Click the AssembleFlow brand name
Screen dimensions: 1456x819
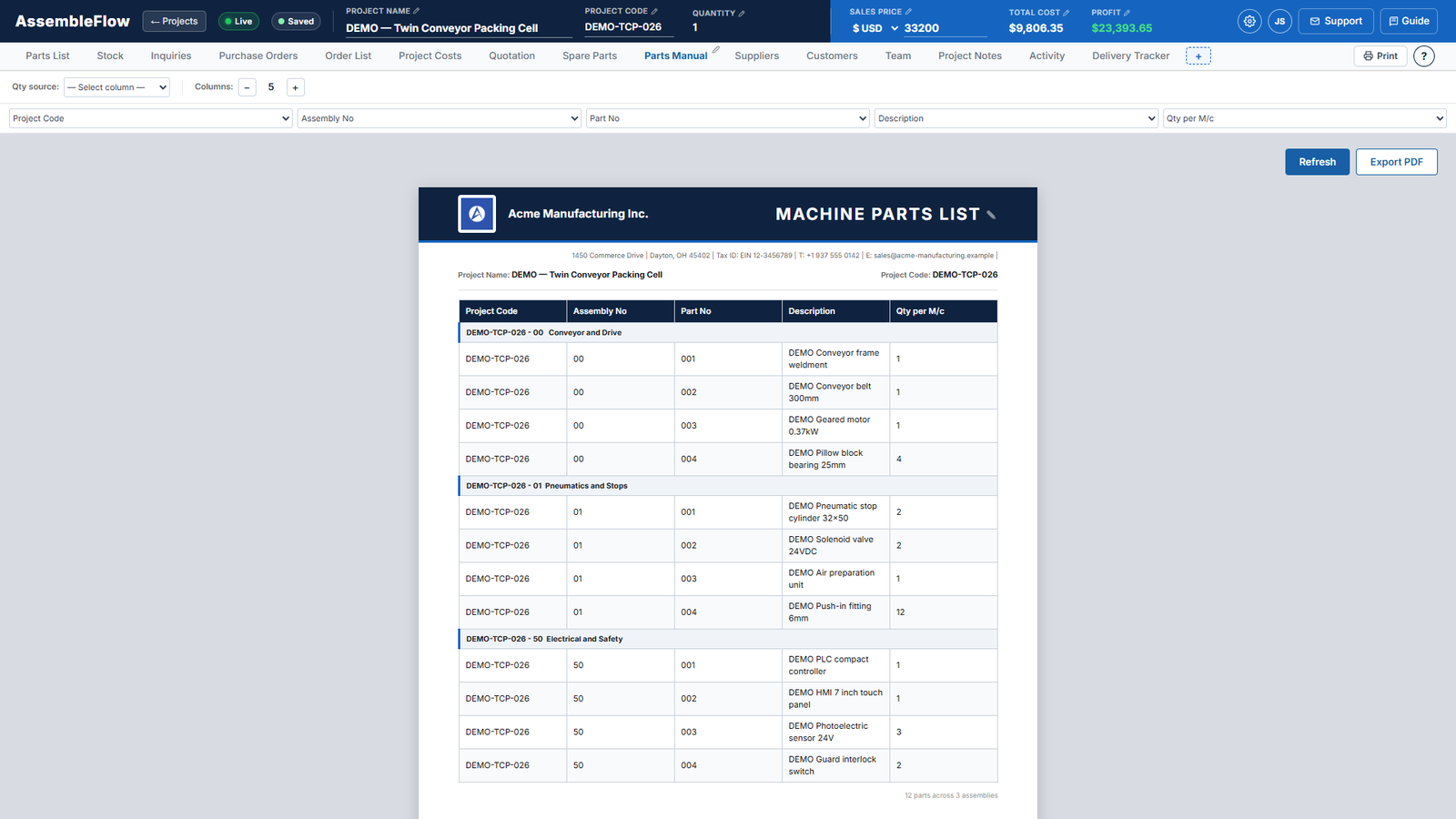click(73, 21)
